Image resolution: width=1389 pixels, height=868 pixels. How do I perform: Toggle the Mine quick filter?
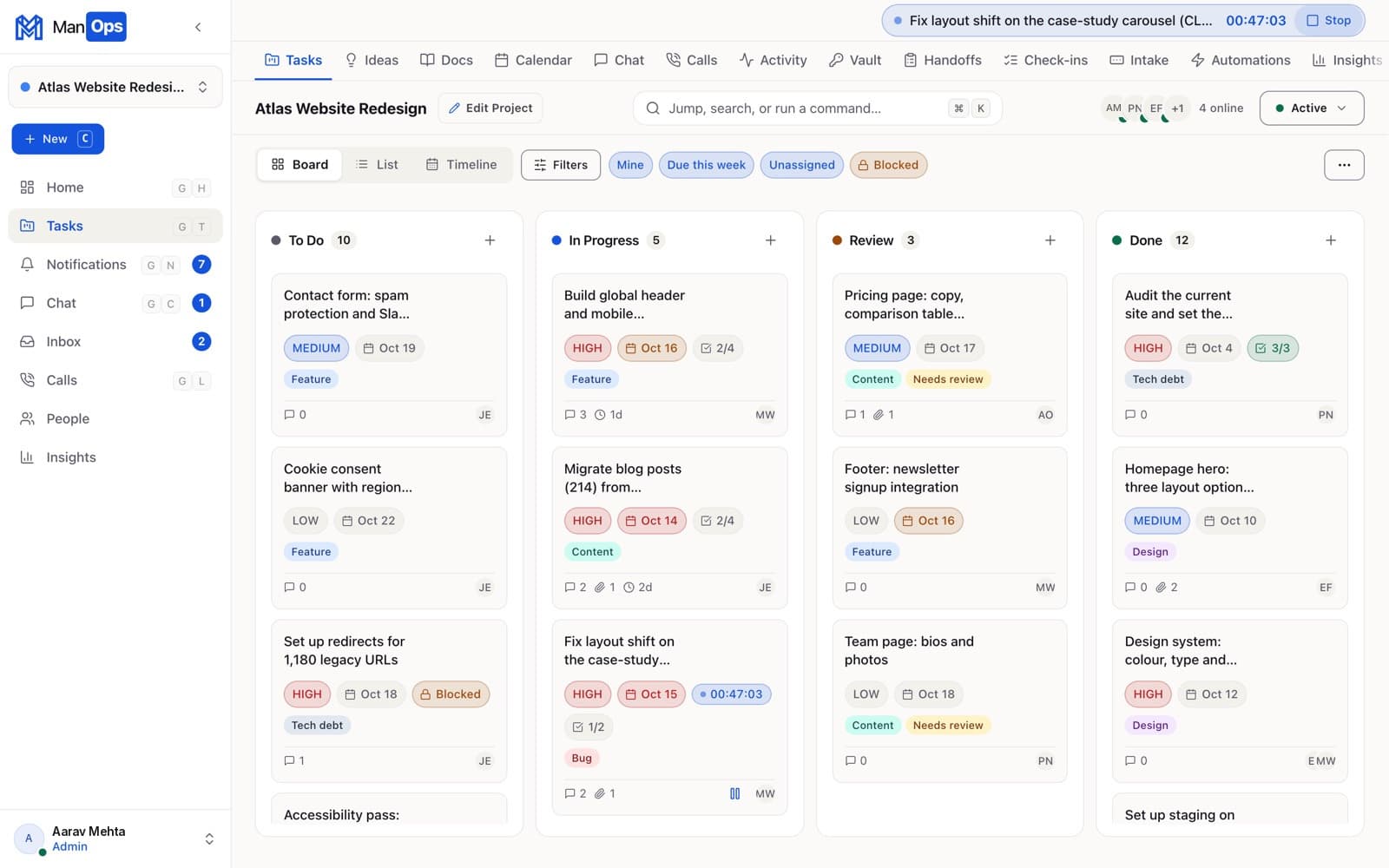(630, 165)
